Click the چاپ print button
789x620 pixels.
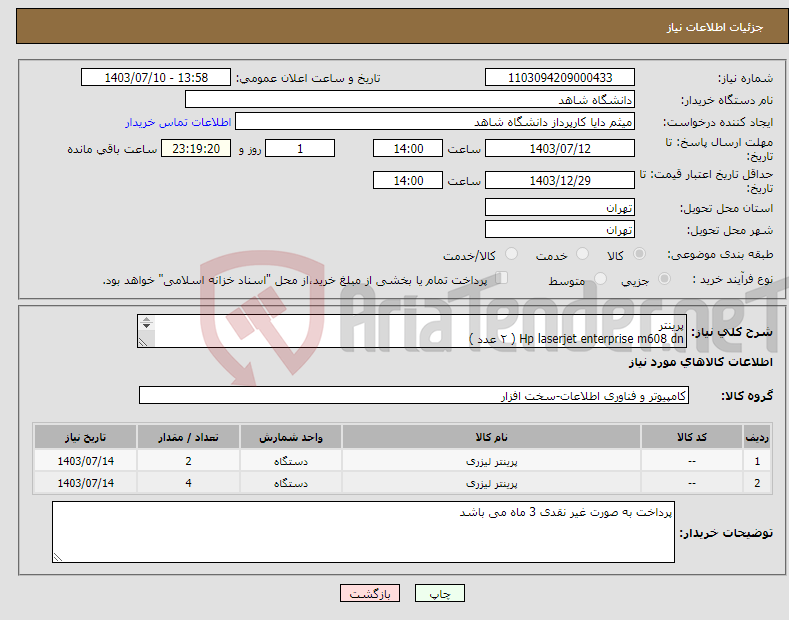click(x=440, y=593)
